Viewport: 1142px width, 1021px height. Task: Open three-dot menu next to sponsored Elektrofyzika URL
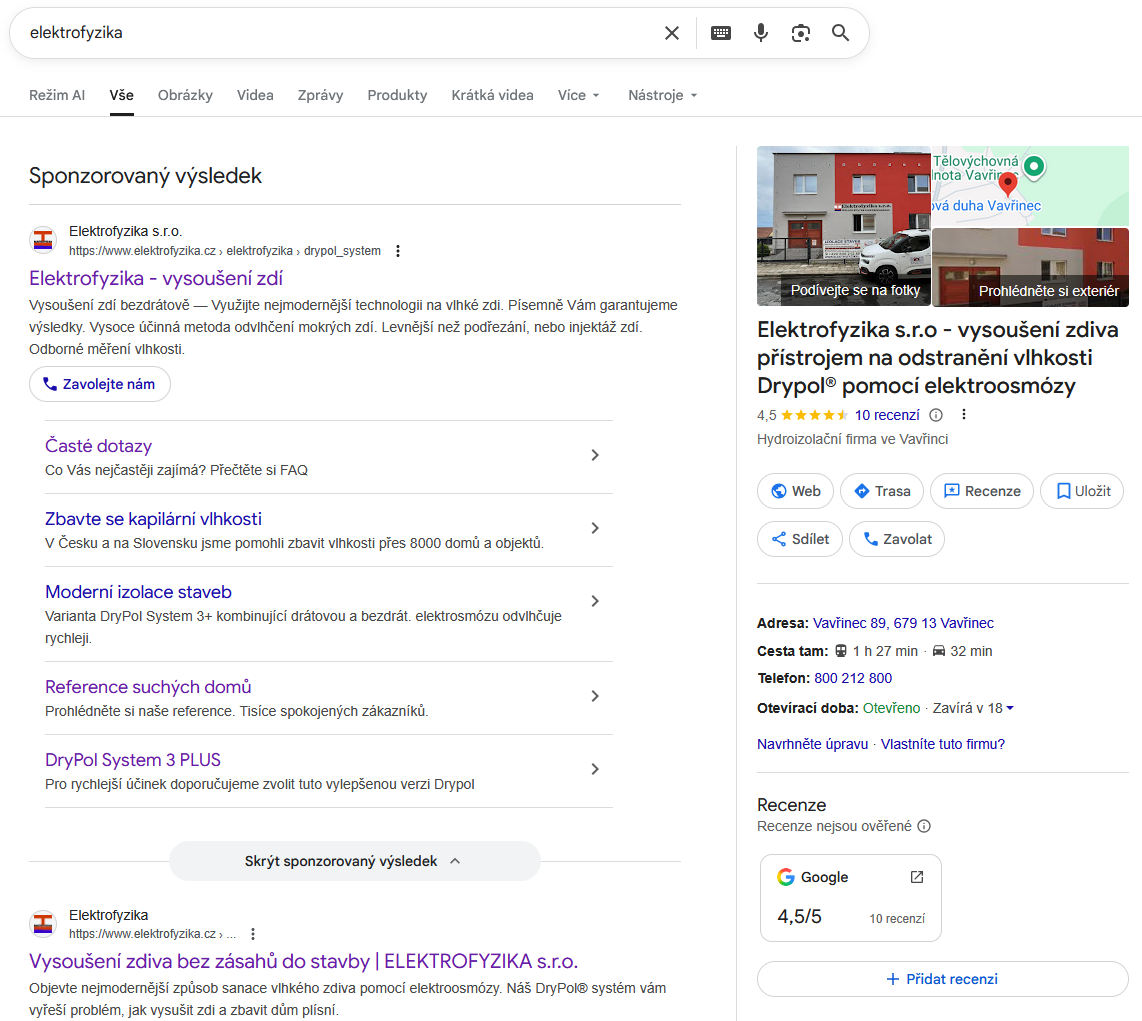(x=398, y=251)
